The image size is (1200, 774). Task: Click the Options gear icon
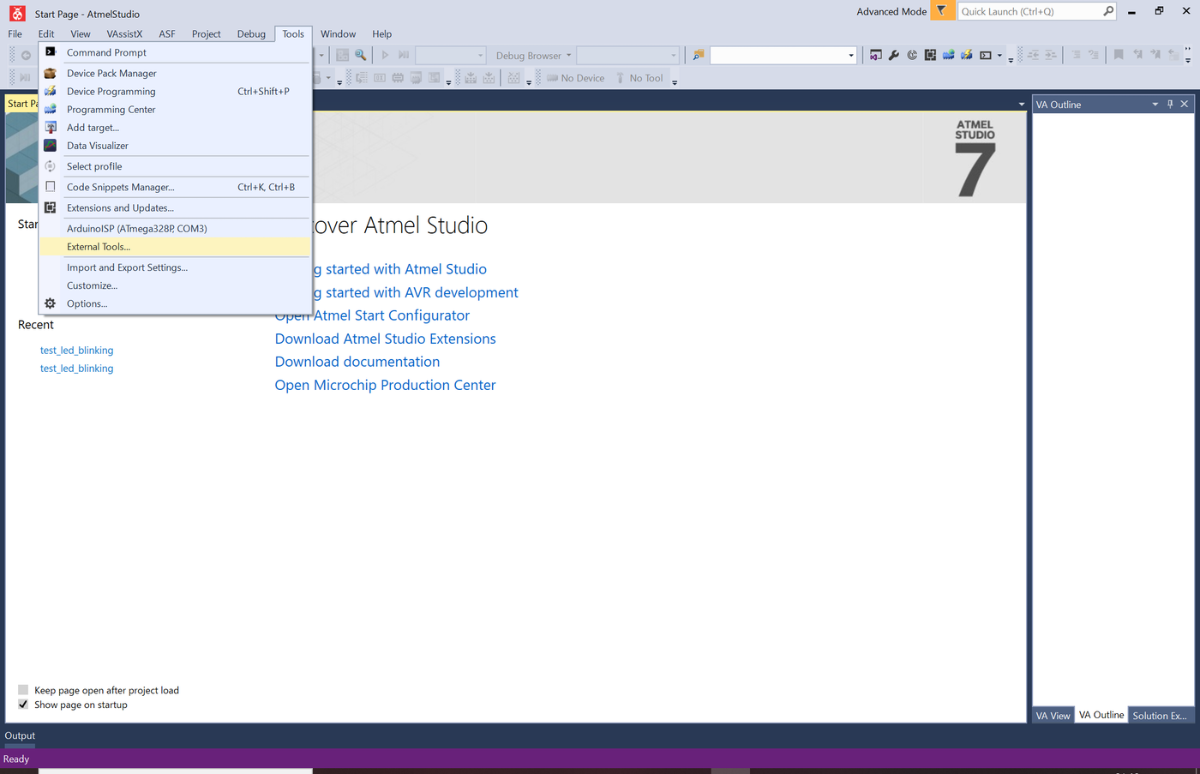pyautogui.click(x=50, y=303)
